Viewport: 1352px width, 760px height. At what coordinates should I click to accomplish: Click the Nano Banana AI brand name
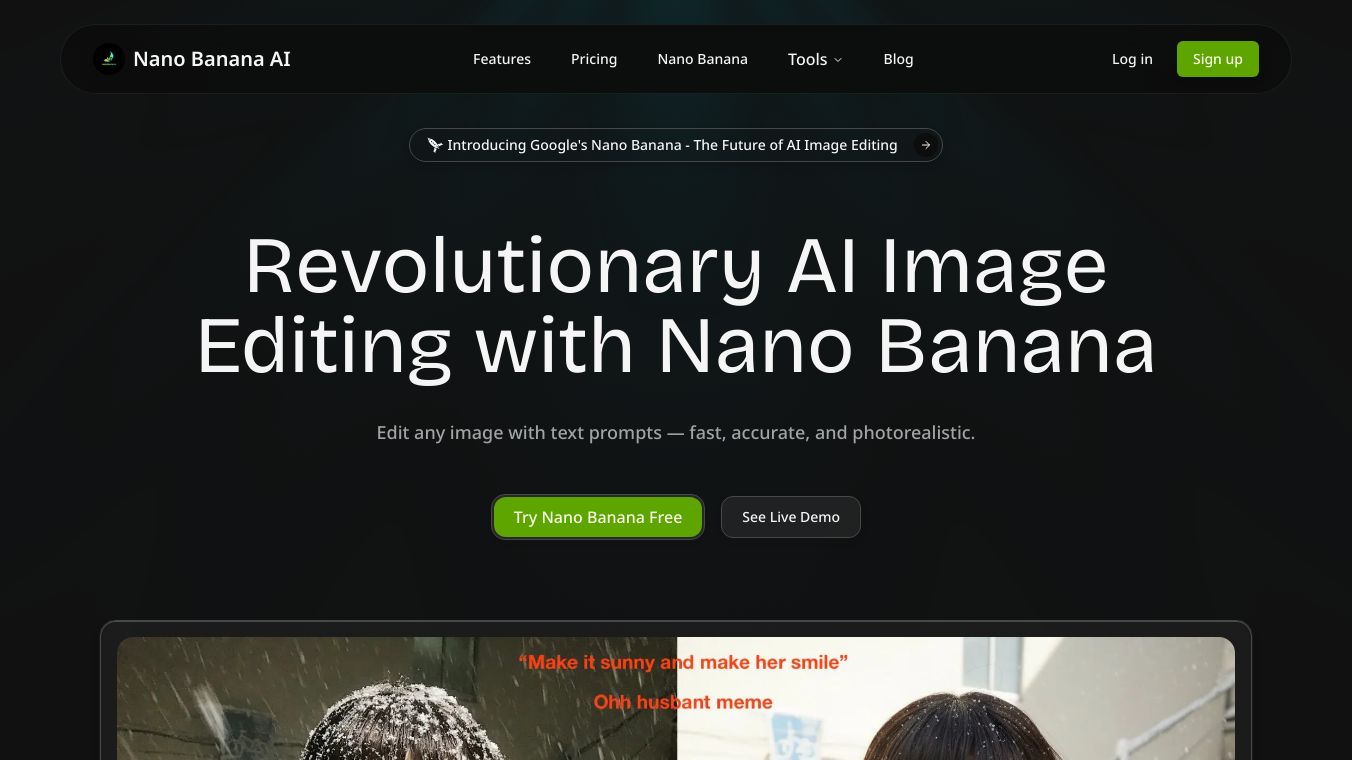(x=212, y=59)
